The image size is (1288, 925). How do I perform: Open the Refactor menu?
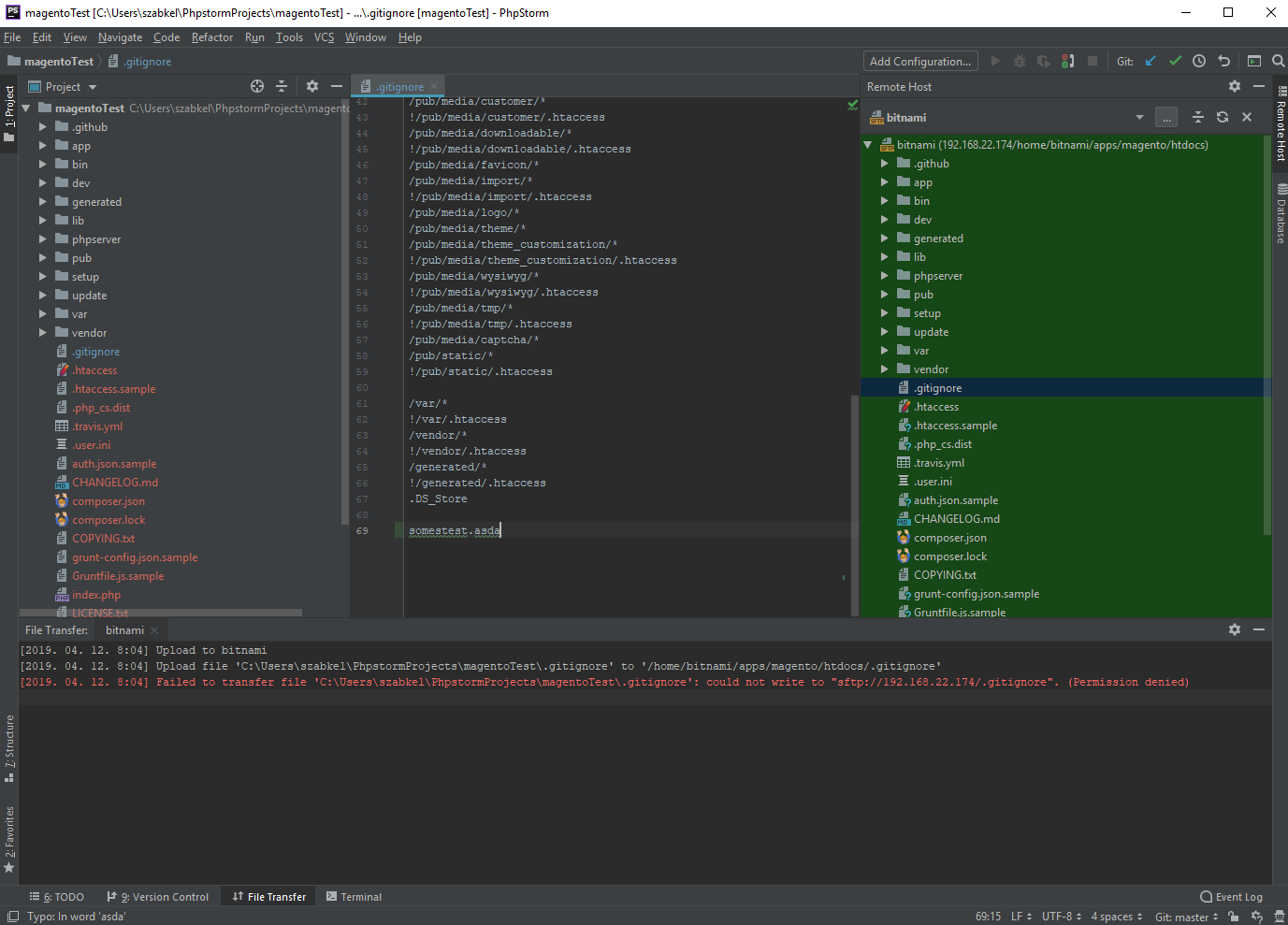pos(212,37)
